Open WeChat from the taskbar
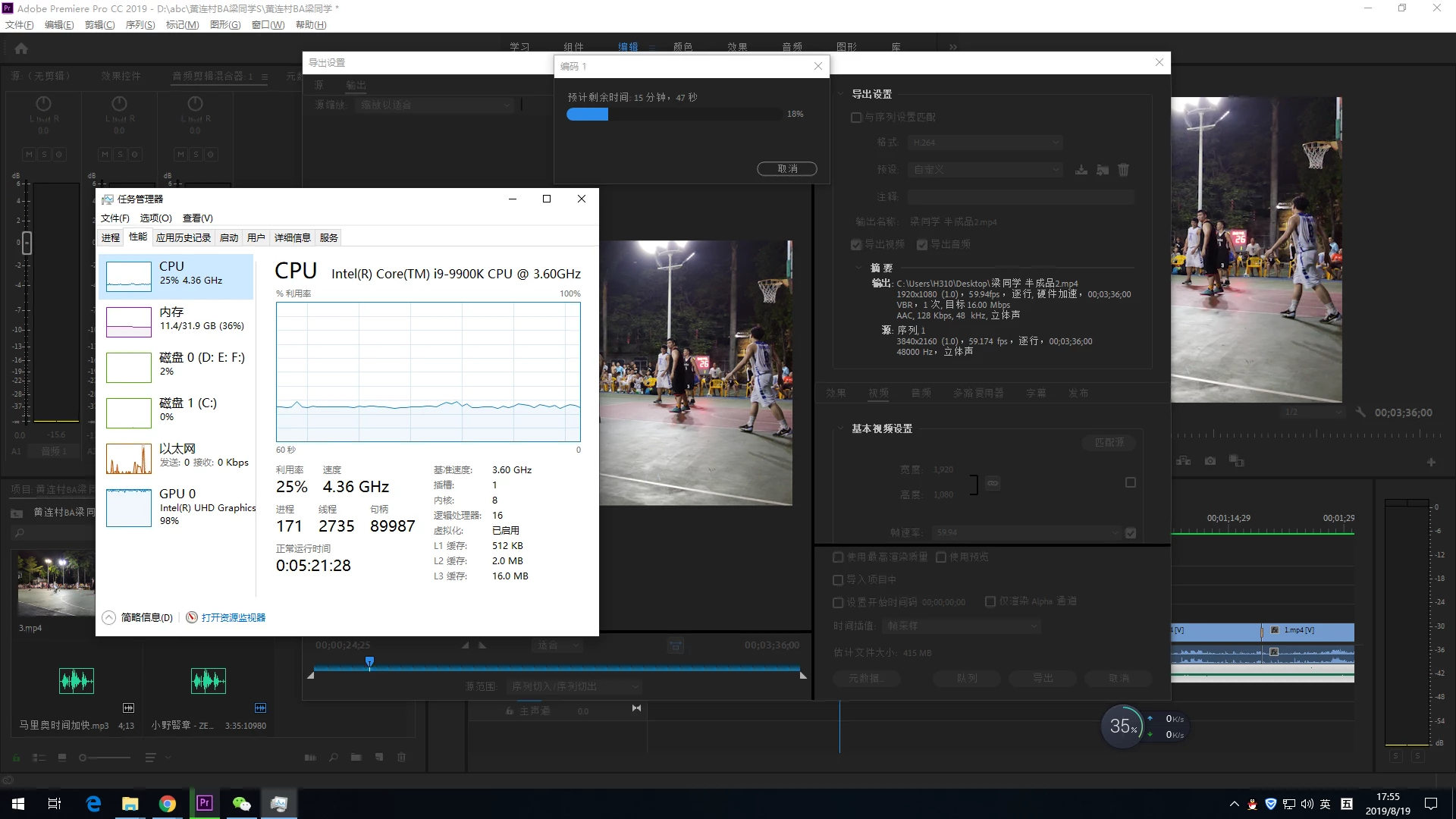This screenshot has width=1456, height=819. (241, 804)
